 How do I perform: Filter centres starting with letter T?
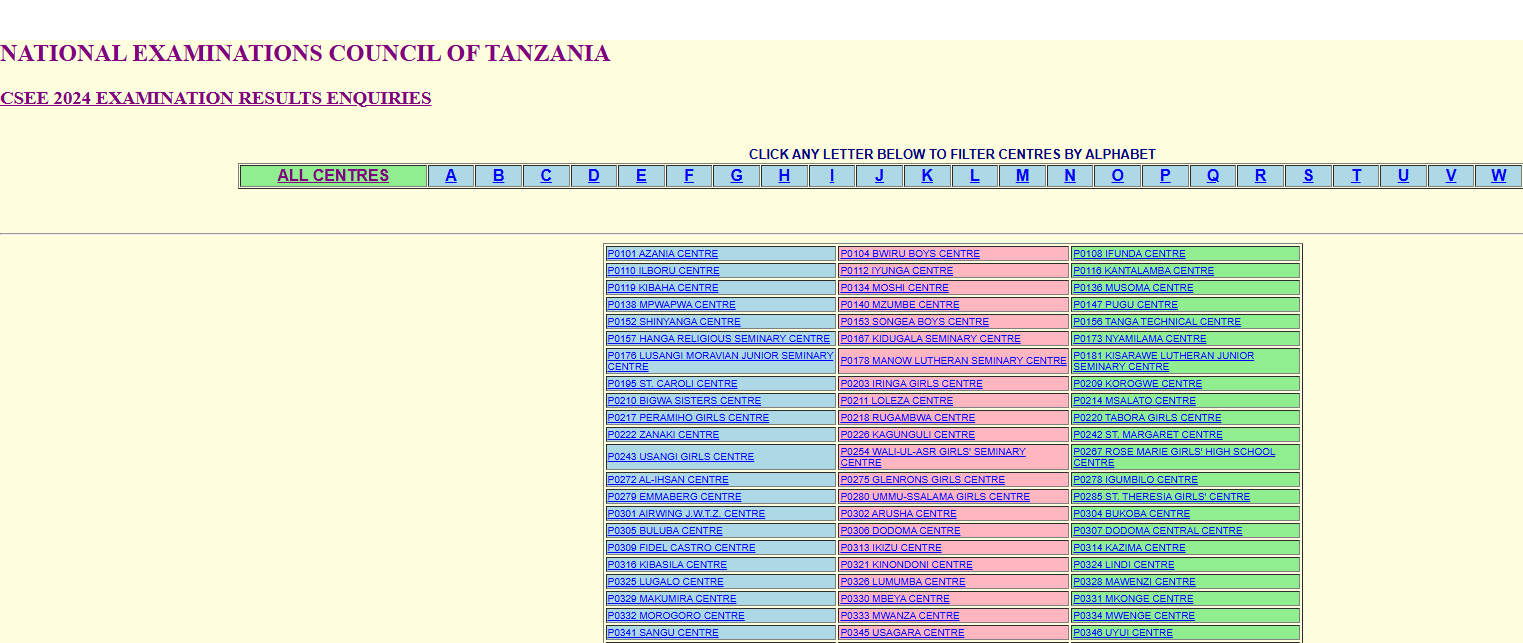click(x=1355, y=175)
